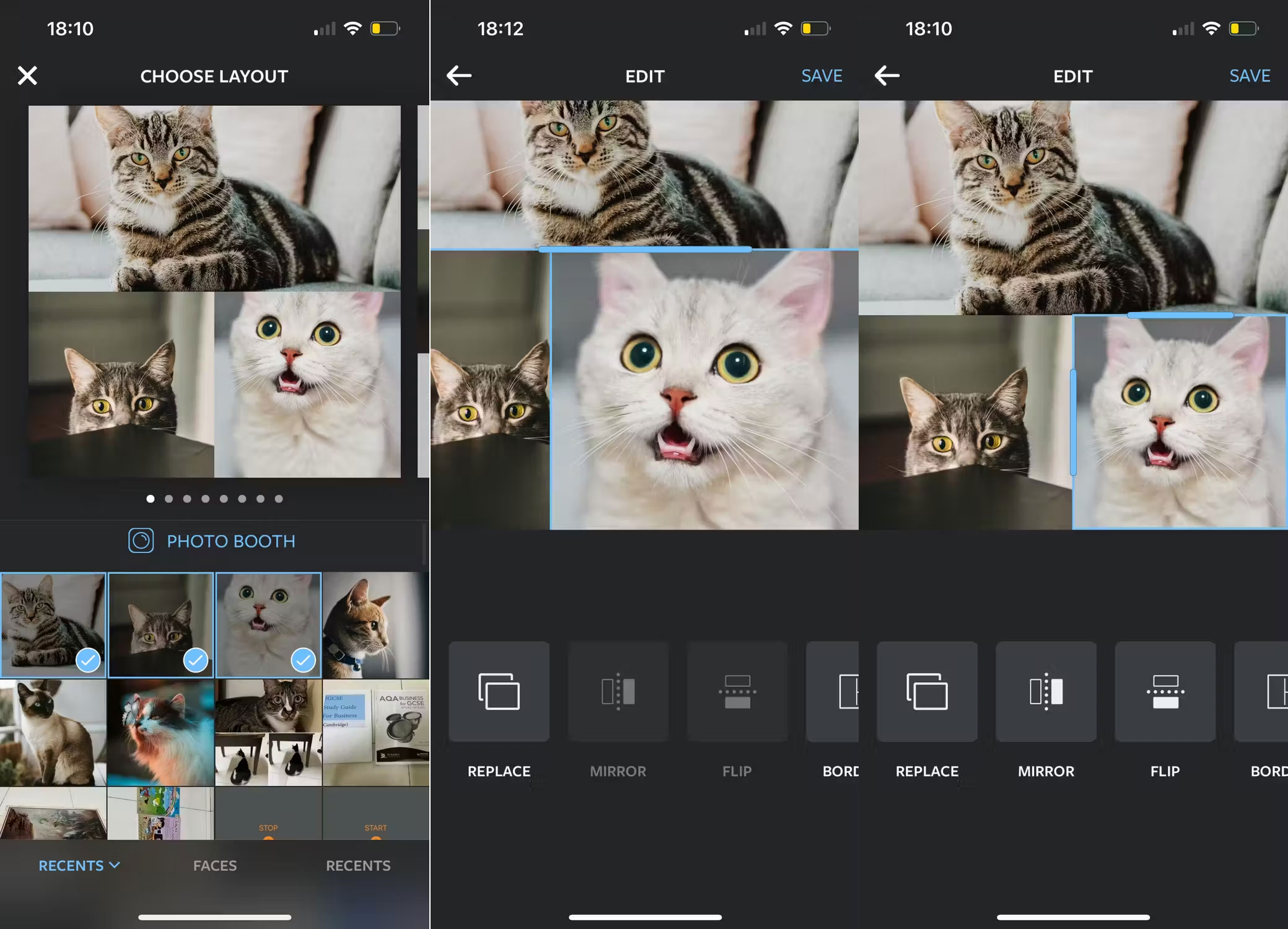Viewport: 1288px width, 929px height.
Task: Tap the Flip icon on rightmost screen
Action: tap(1165, 692)
